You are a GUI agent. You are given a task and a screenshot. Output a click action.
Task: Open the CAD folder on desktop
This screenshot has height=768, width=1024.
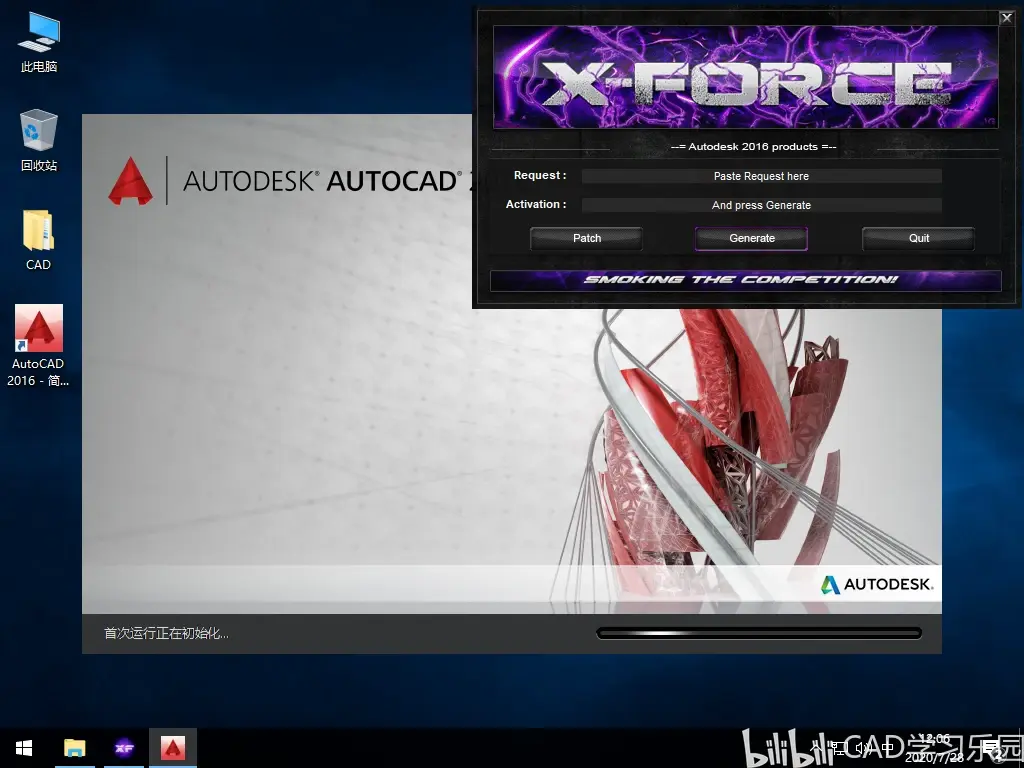[x=39, y=240]
